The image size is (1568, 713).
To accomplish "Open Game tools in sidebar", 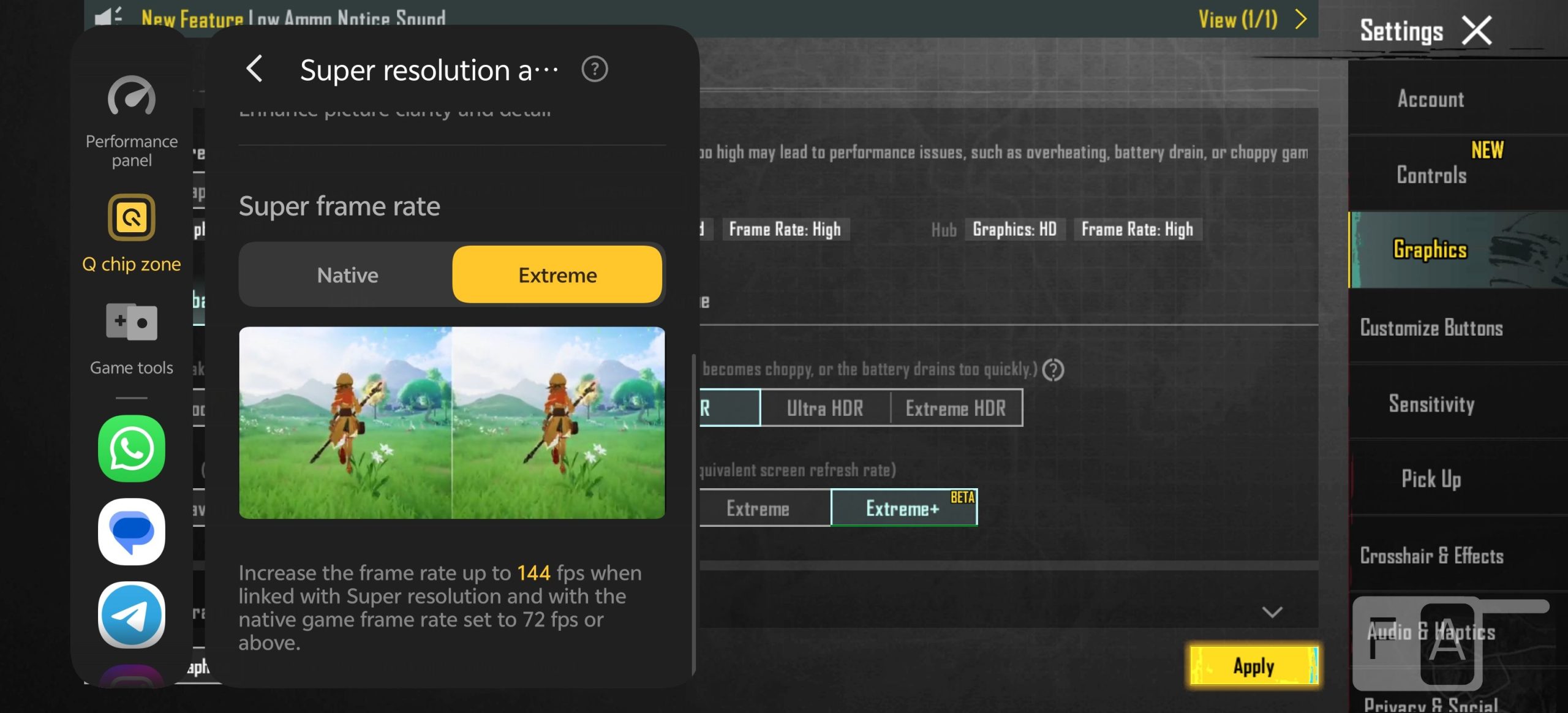I will point(131,322).
